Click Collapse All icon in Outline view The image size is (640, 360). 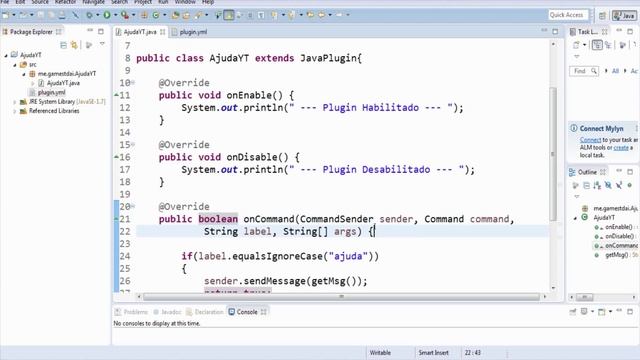click(x=587, y=185)
